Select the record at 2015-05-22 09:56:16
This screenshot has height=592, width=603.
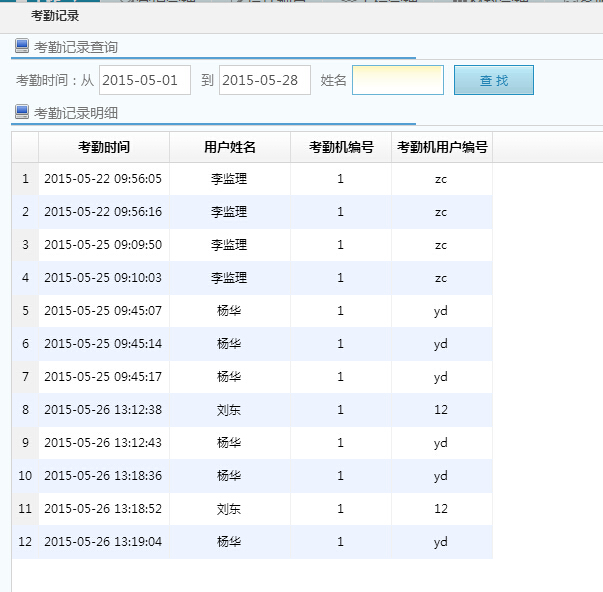tap(103, 212)
